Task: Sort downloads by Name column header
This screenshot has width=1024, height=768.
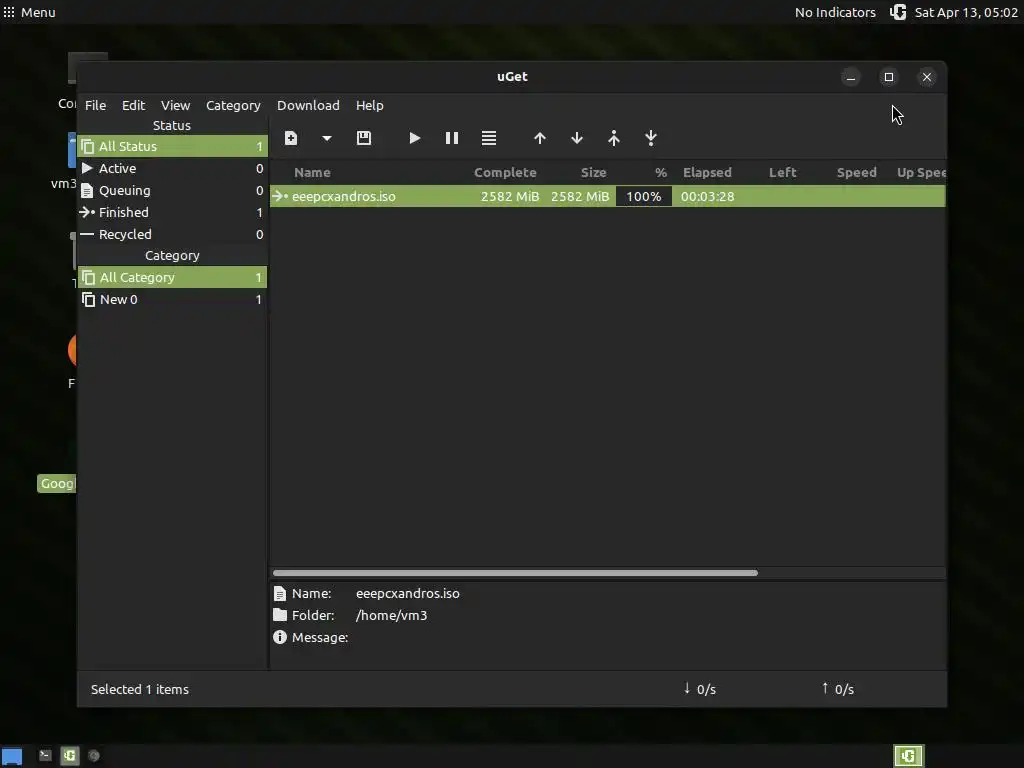Action: click(312, 172)
